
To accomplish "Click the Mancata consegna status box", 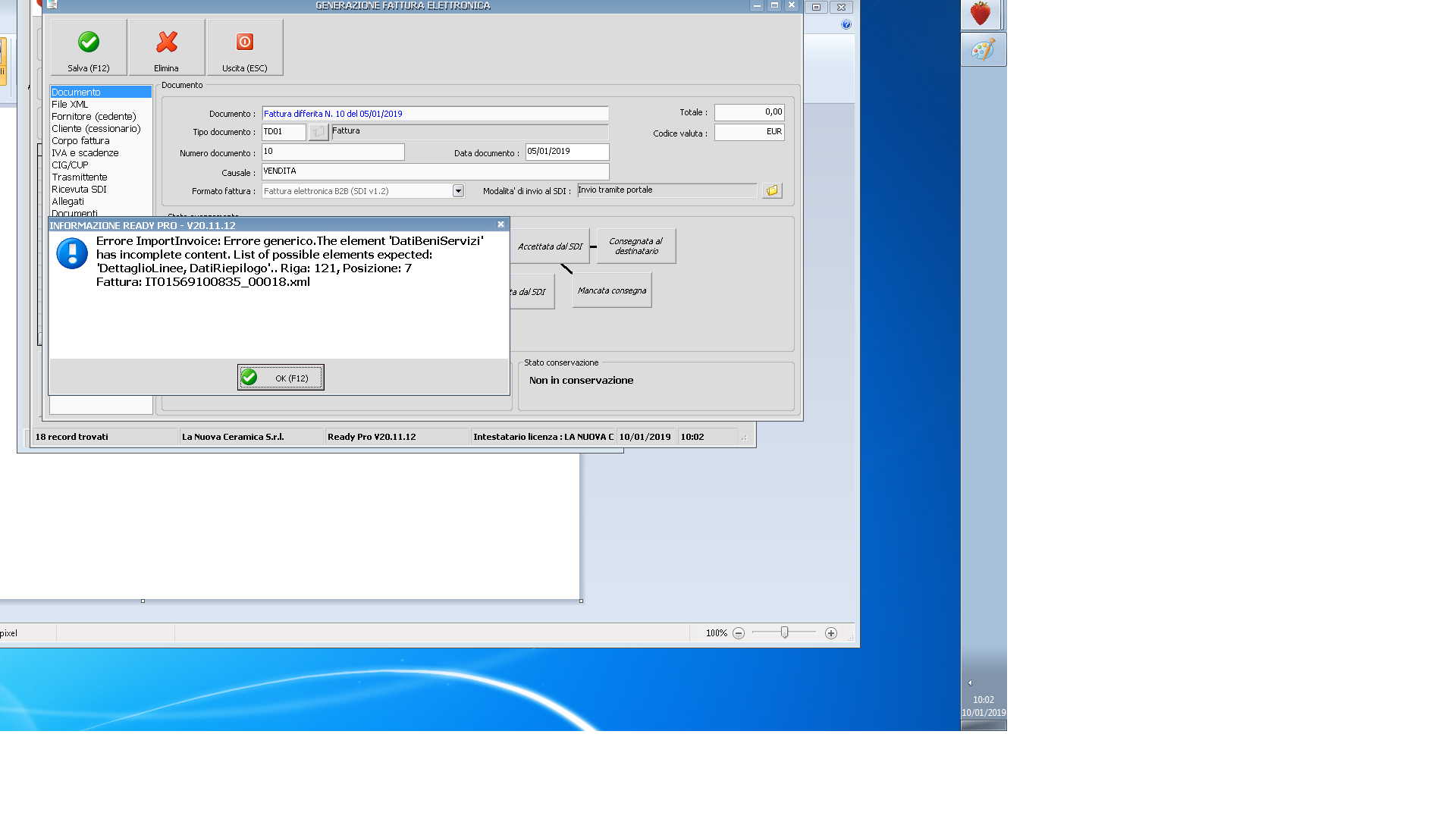I will pos(612,290).
